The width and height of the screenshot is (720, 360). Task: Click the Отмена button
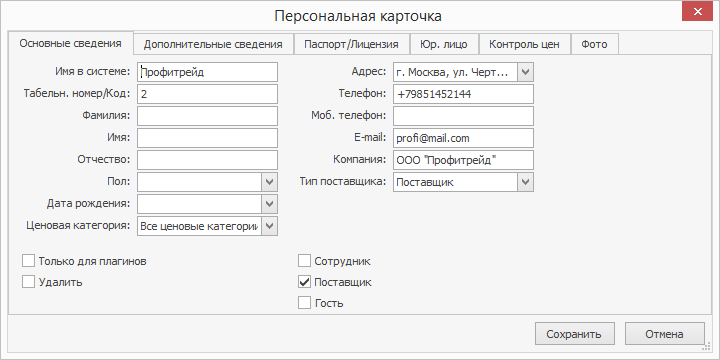(664, 334)
